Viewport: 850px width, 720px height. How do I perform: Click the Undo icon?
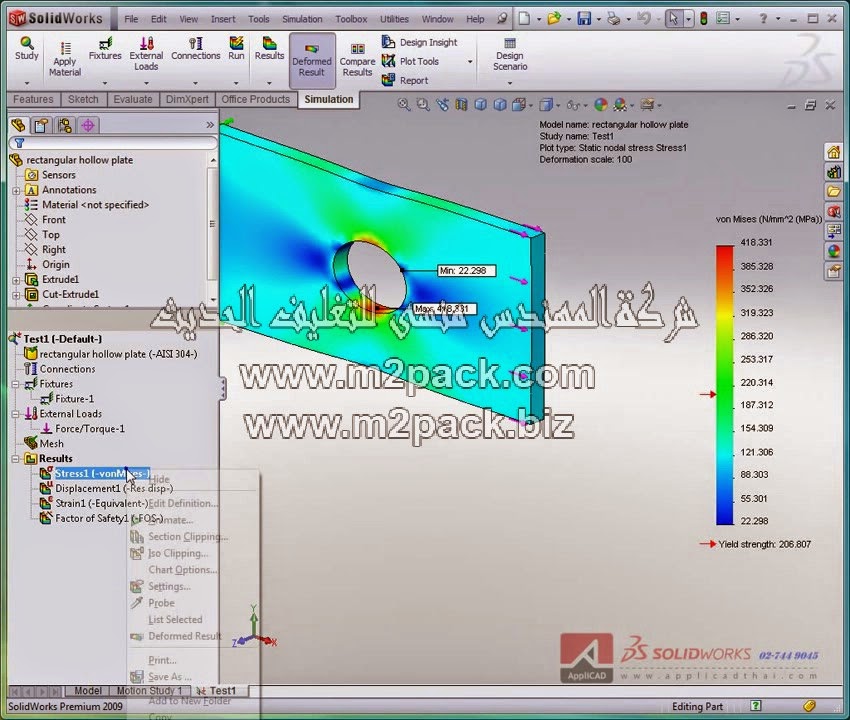click(643, 19)
